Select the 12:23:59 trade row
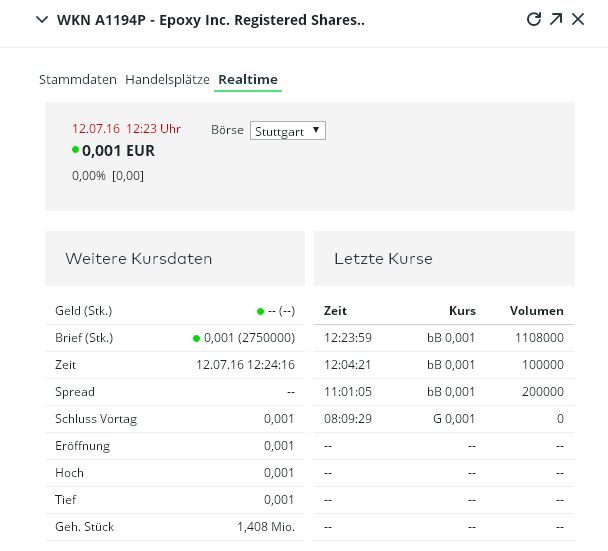This screenshot has width=608, height=551. (444, 338)
